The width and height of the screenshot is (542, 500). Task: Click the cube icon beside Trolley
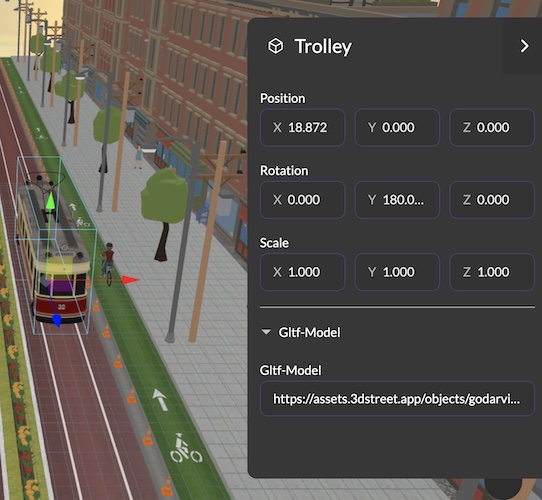point(275,46)
